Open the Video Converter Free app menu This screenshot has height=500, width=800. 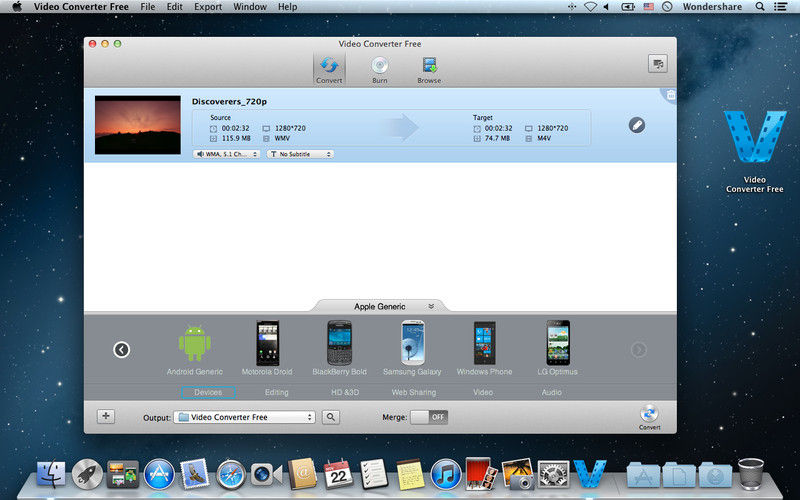(81, 7)
